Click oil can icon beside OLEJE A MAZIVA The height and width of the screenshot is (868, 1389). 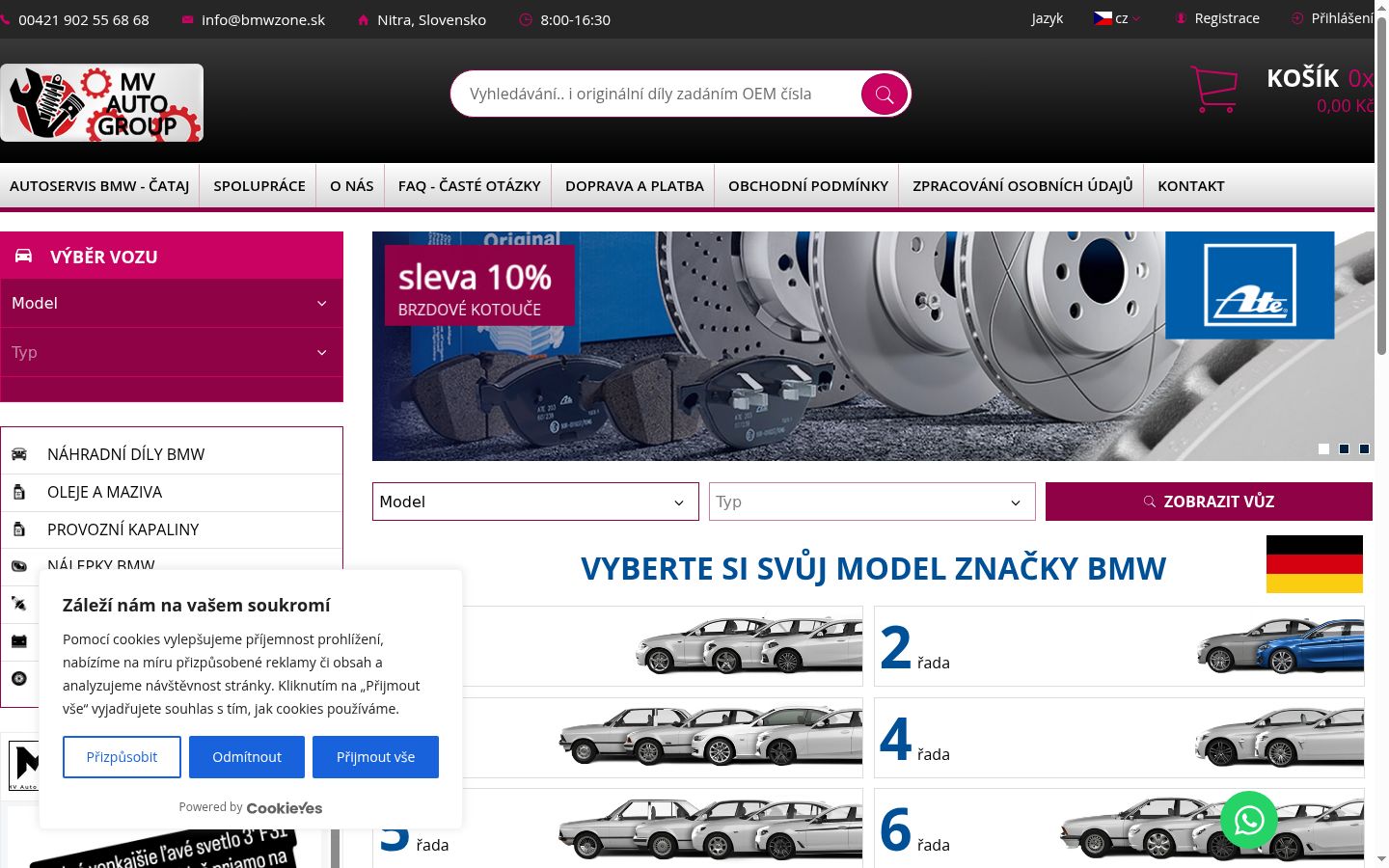[19, 492]
